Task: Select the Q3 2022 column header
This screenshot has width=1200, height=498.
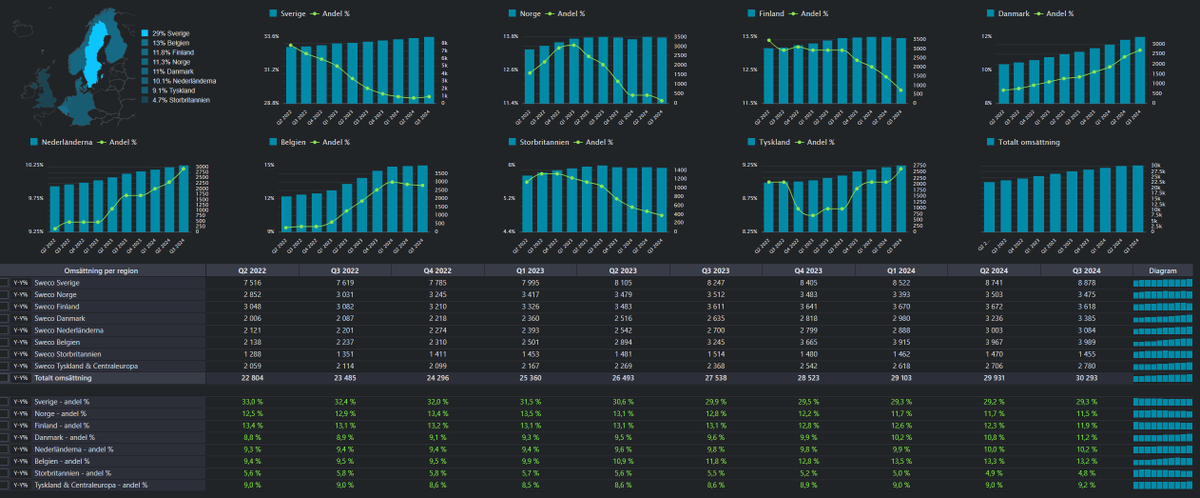Action: pyautogui.click(x=344, y=270)
